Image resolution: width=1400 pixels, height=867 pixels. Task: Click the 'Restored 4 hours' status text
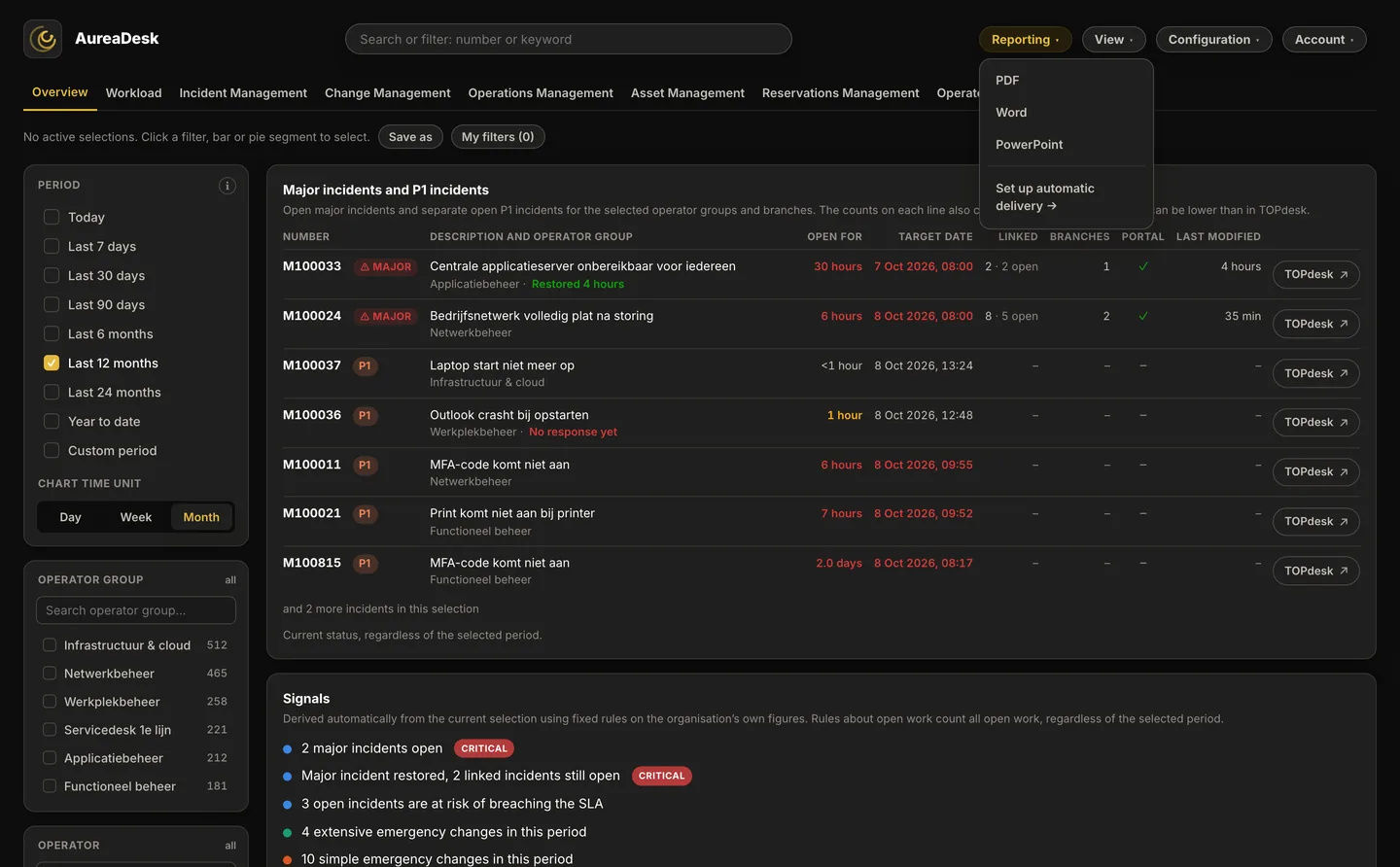pyautogui.click(x=577, y=285)
